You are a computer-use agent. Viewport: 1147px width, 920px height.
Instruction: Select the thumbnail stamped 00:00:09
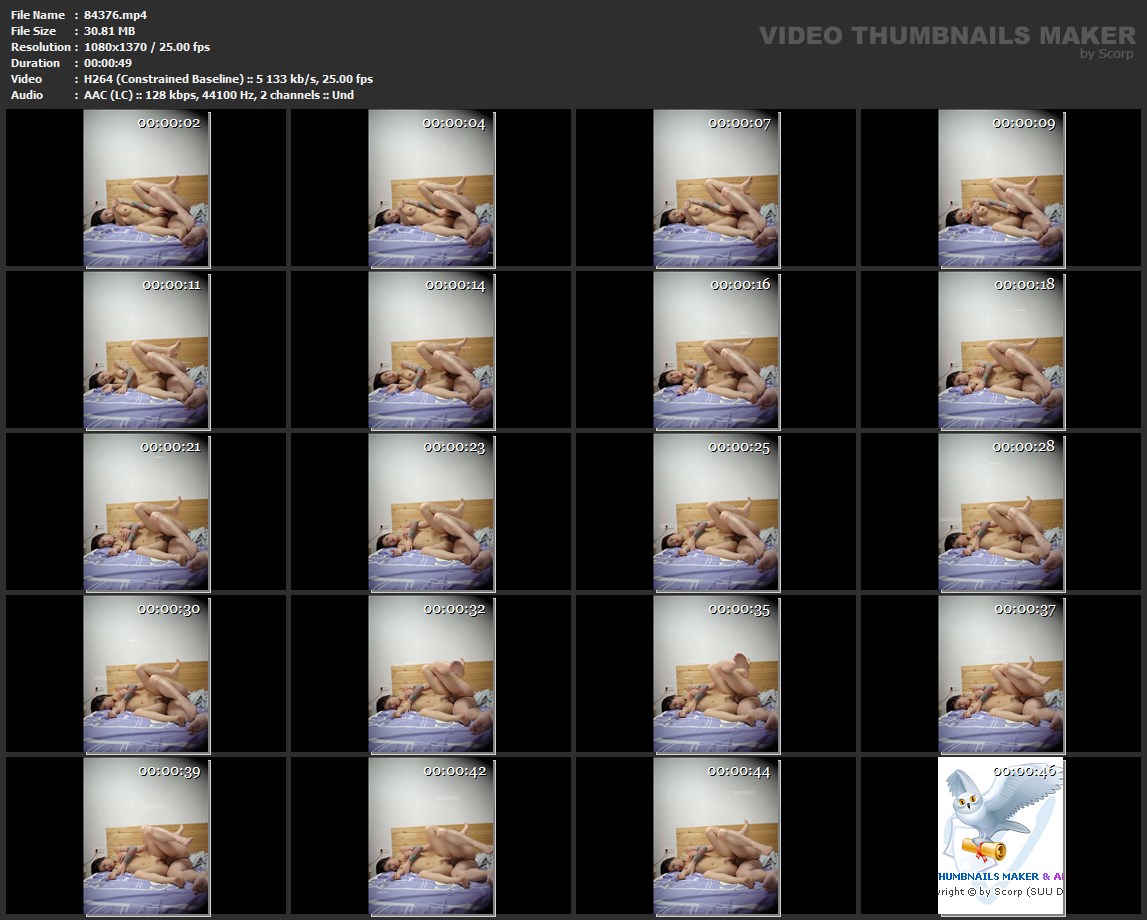(1001, 189)
